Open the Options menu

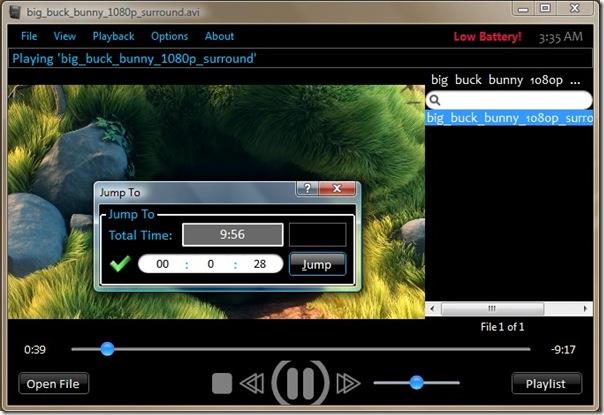169,37
